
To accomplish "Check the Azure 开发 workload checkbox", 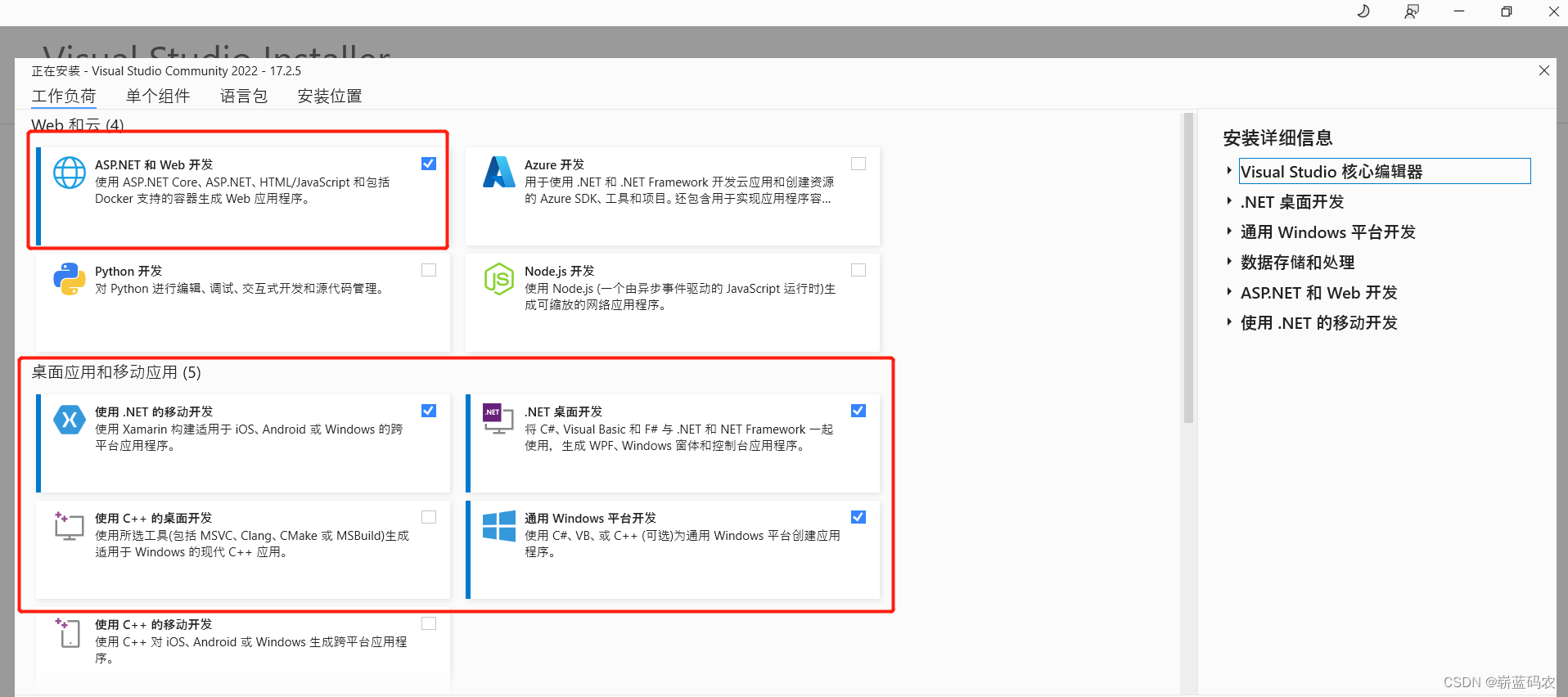I will click(858, 164).
